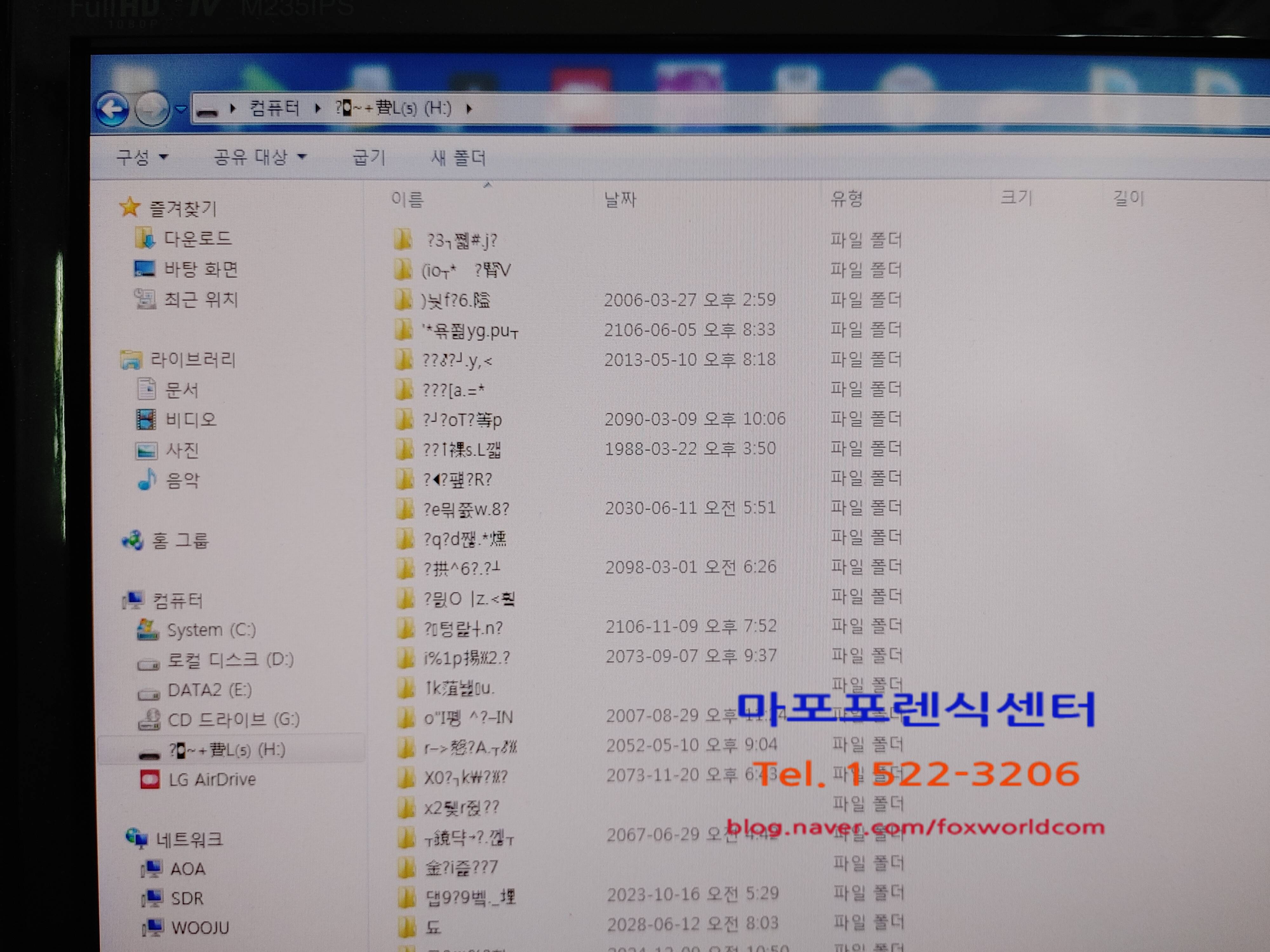The image size is (1270, 952).
Task: Click the 굽기 toolbar button
Action: pyautogui.click(x=369, y=157)
